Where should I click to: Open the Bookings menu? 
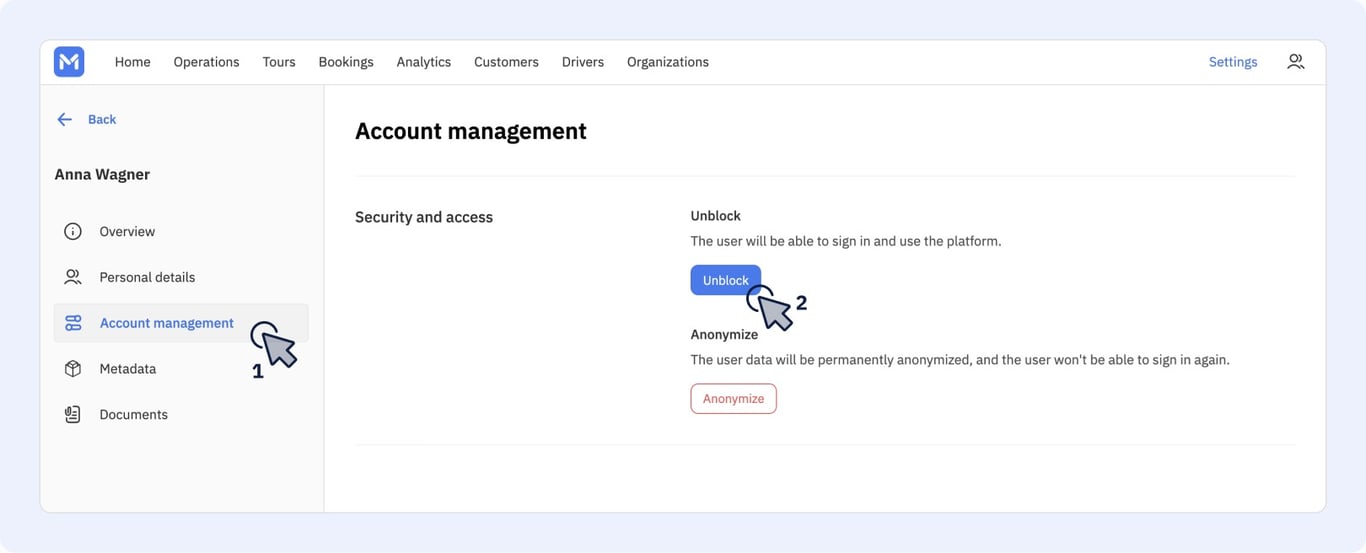coord(346,62)
